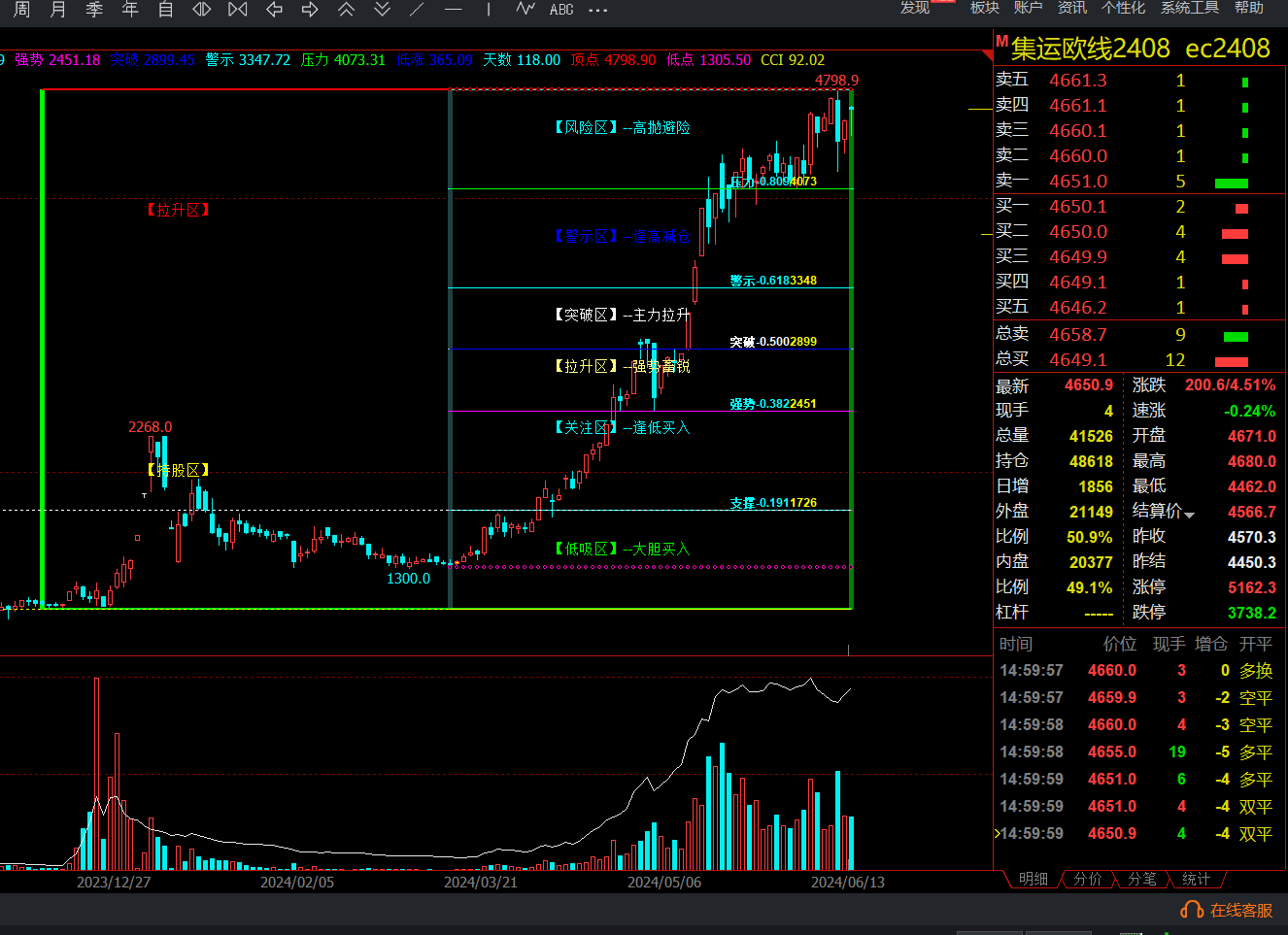Click 涨停 limit price 5162.3
Image resolution: width=1288 pixels, height=935 pixels.
click(1252, 587)
